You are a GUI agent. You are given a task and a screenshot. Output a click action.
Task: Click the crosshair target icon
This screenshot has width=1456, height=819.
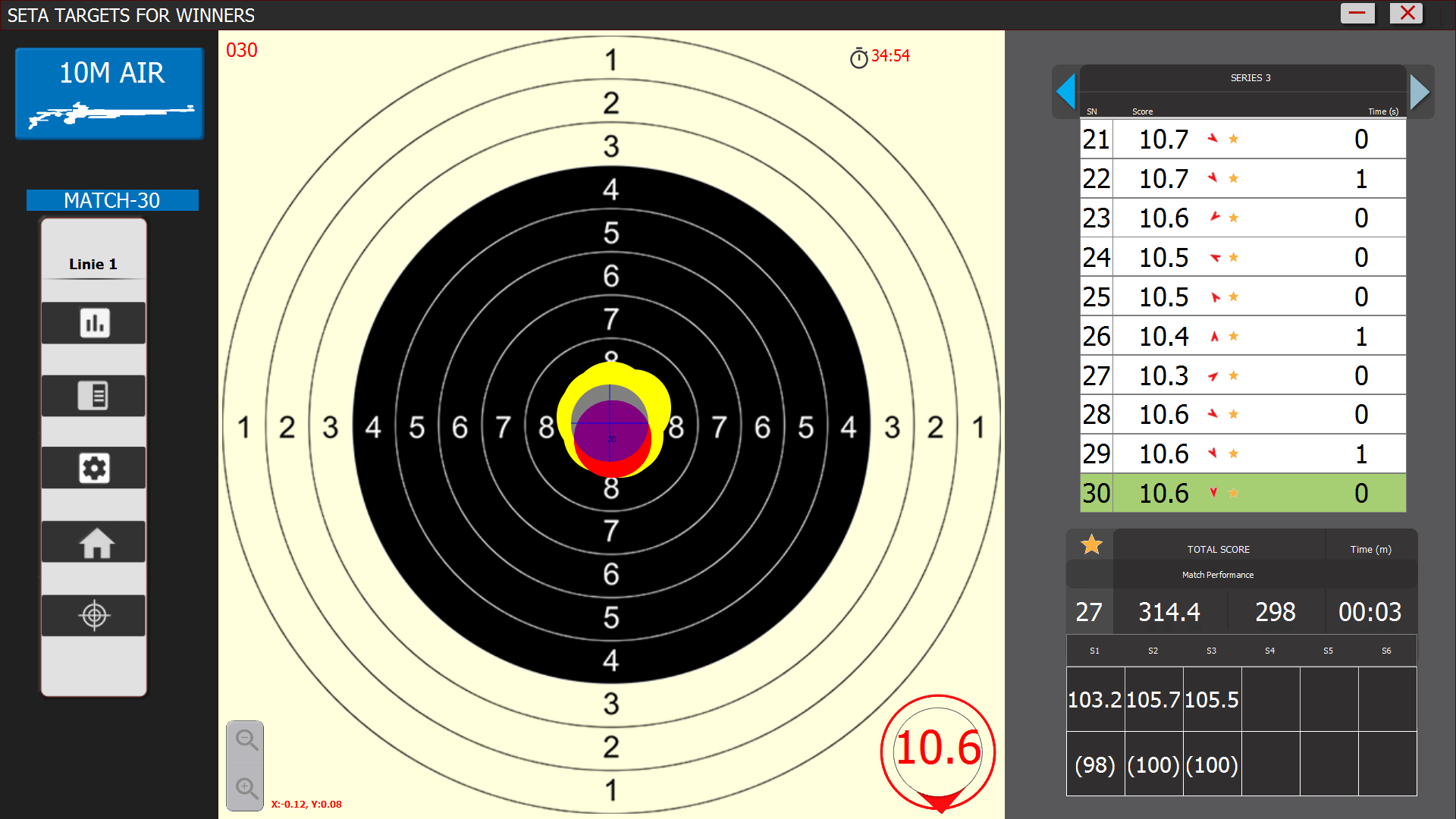coord(93,615)
